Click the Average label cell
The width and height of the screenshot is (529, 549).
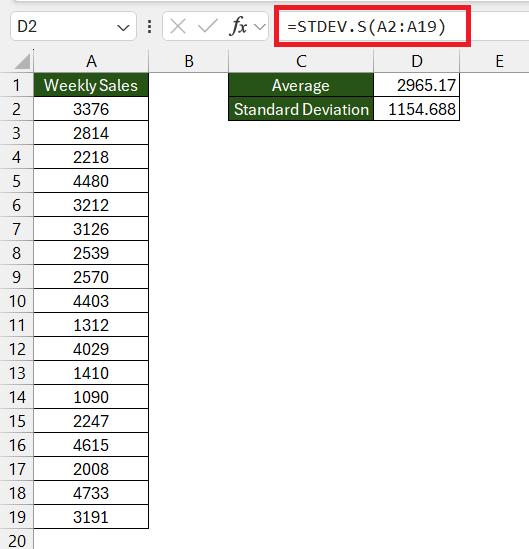point(301,85)
